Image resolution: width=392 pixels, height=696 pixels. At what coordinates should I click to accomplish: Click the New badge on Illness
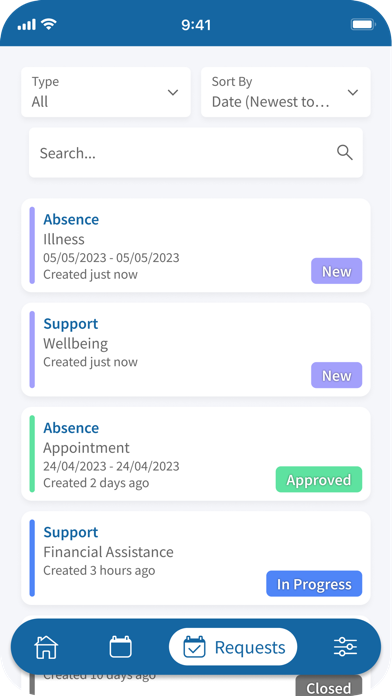point(337,271)
